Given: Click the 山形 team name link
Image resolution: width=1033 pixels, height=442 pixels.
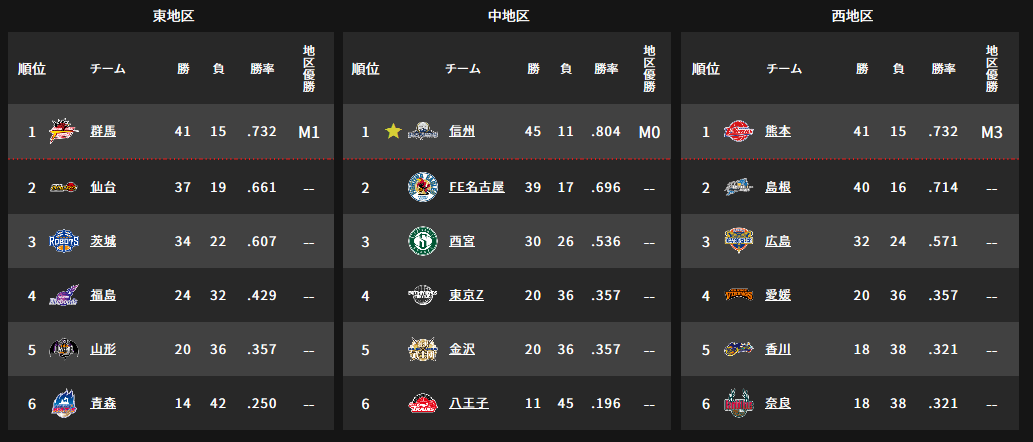Looking at the screenshot, I should click(103, 349).
